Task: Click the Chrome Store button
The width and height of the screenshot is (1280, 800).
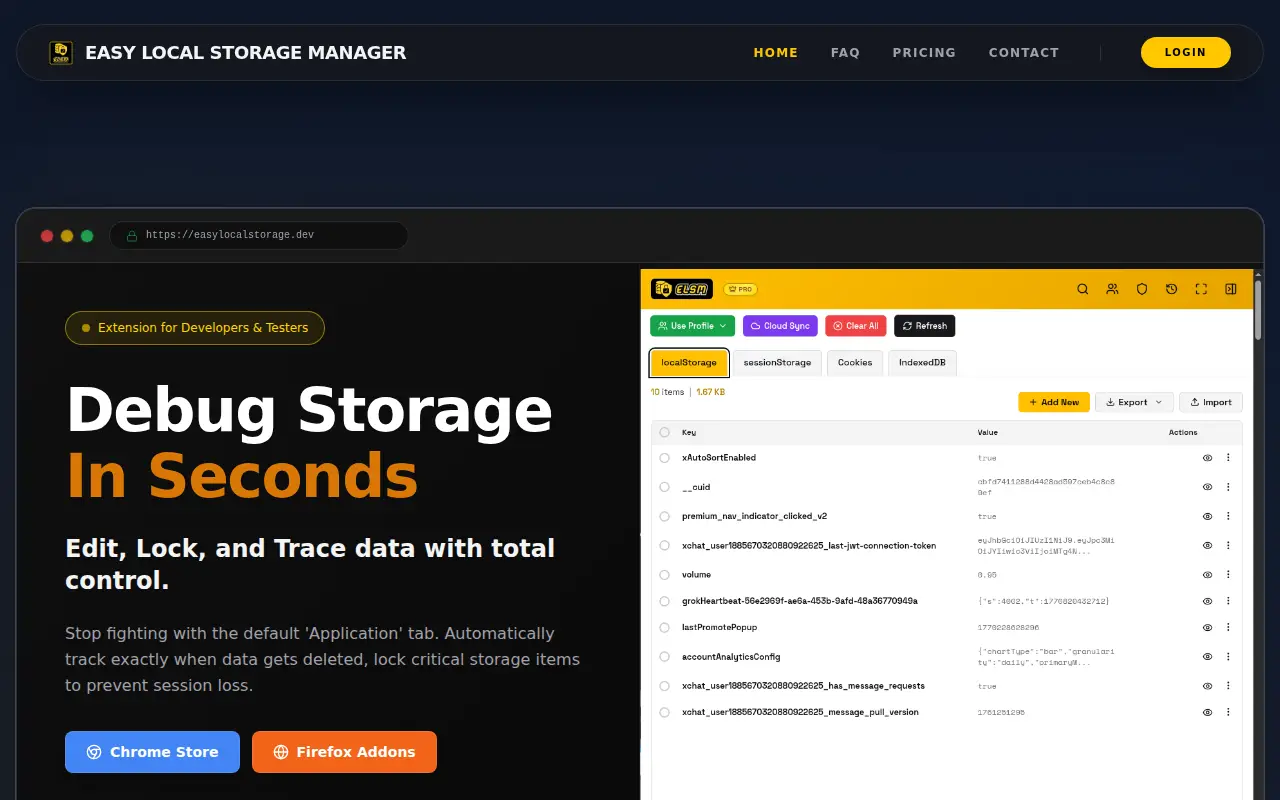Action: (x=152, y=752)
